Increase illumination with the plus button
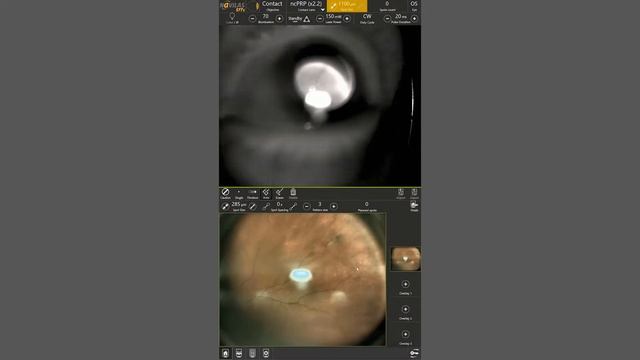 280,18
